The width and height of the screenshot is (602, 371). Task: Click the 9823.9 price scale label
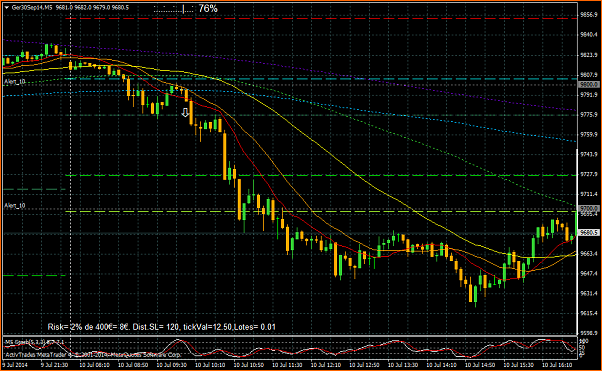[589, 55]
